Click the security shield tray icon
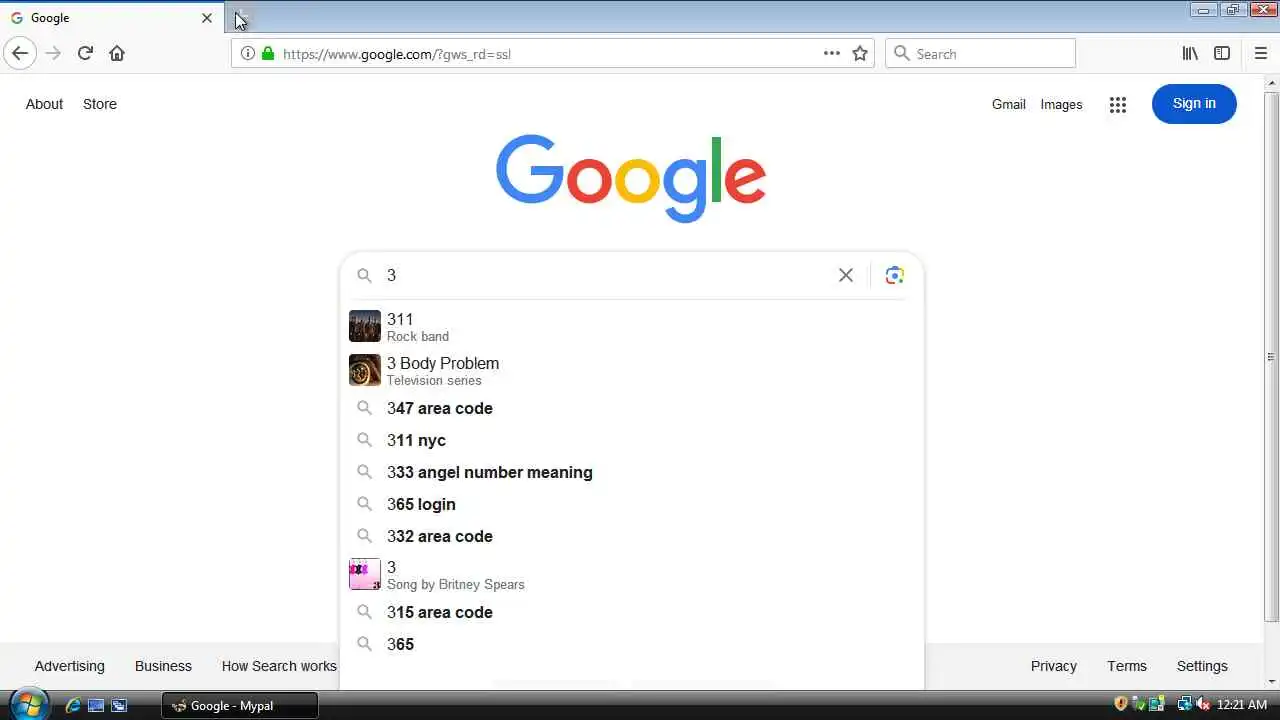 (x=1121, y=704)
